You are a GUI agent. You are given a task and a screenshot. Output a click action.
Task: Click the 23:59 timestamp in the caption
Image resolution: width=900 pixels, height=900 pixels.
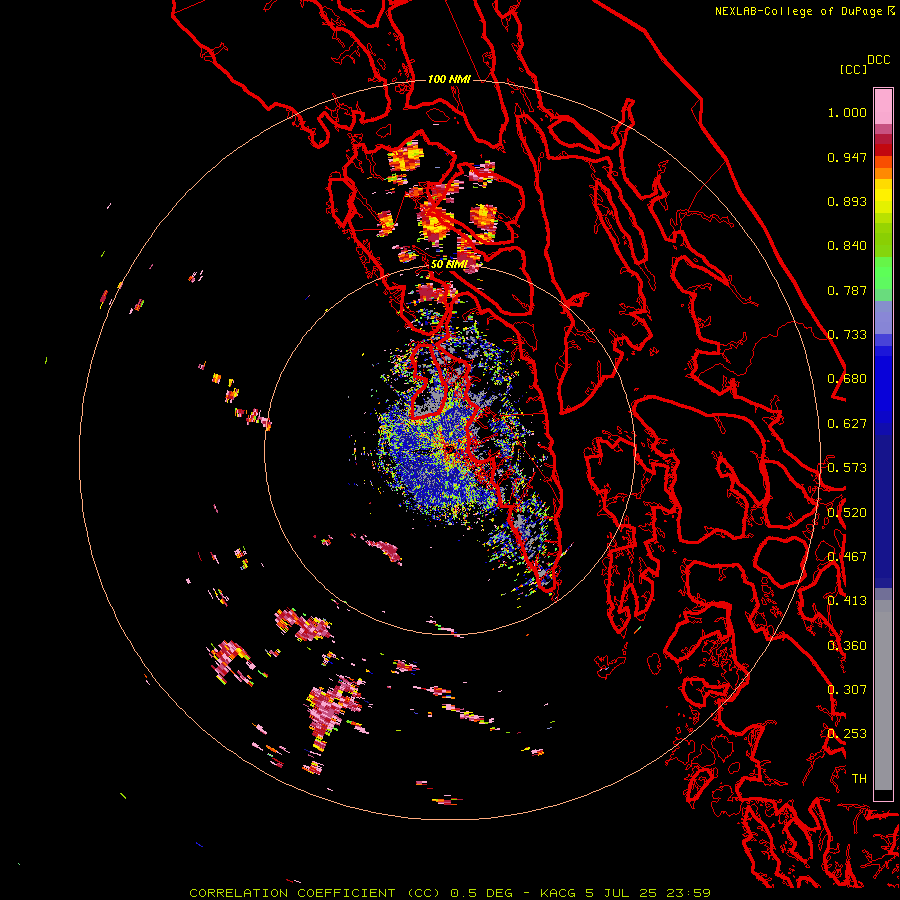[x=688, y=893]
